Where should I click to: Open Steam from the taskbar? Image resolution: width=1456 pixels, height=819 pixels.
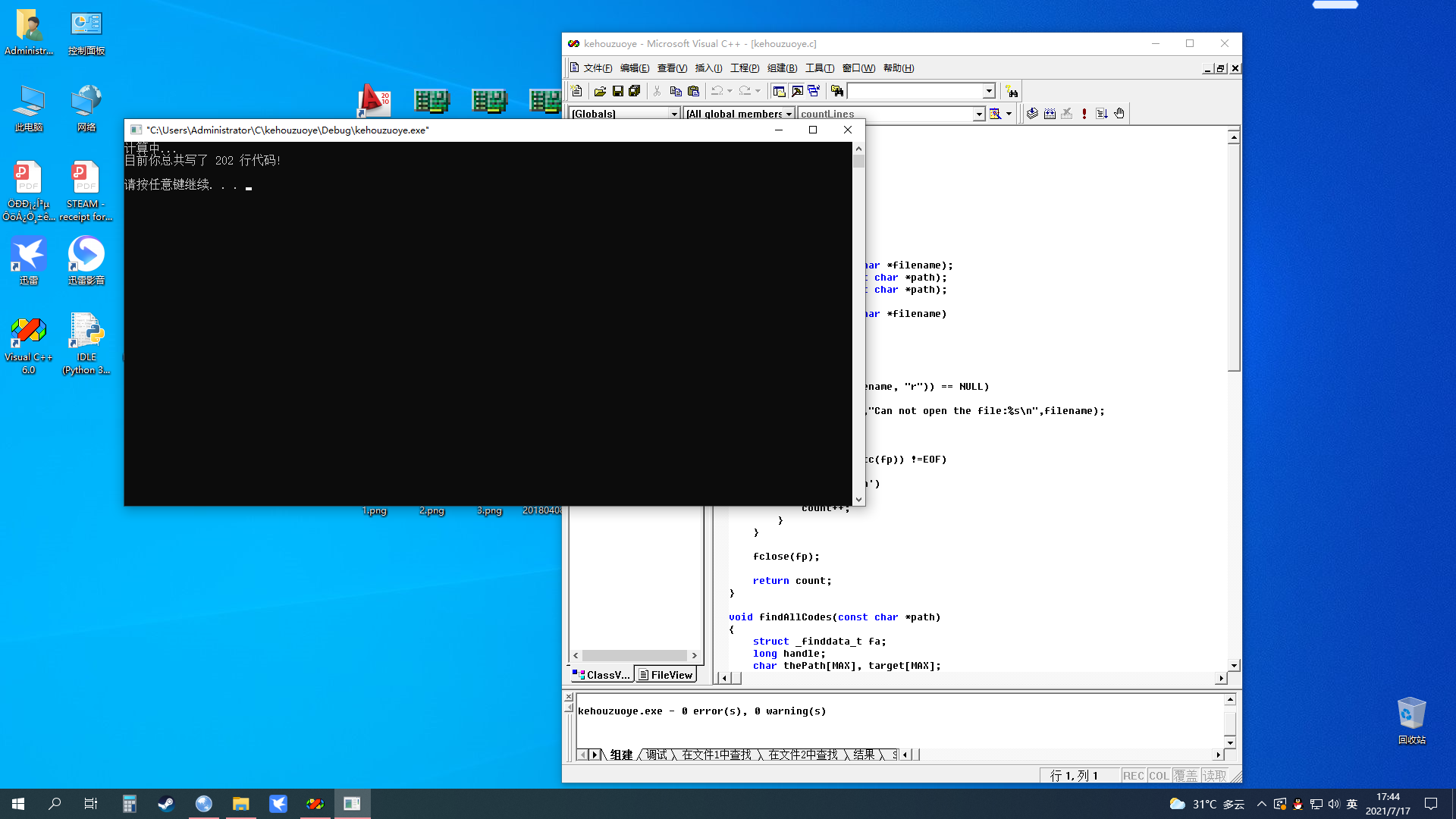point(166,804)
